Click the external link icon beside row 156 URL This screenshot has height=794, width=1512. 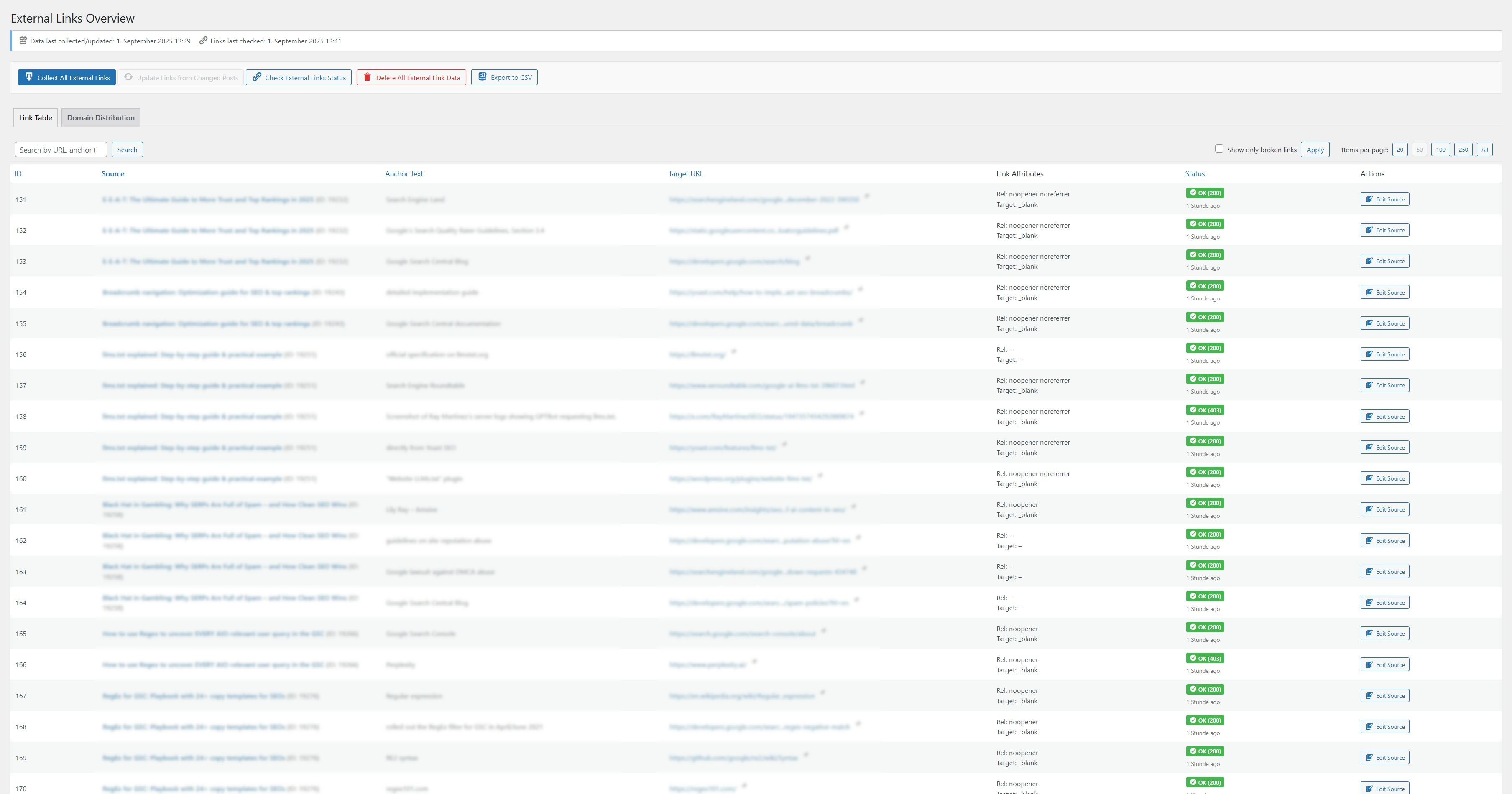click(x=734, y=351)
